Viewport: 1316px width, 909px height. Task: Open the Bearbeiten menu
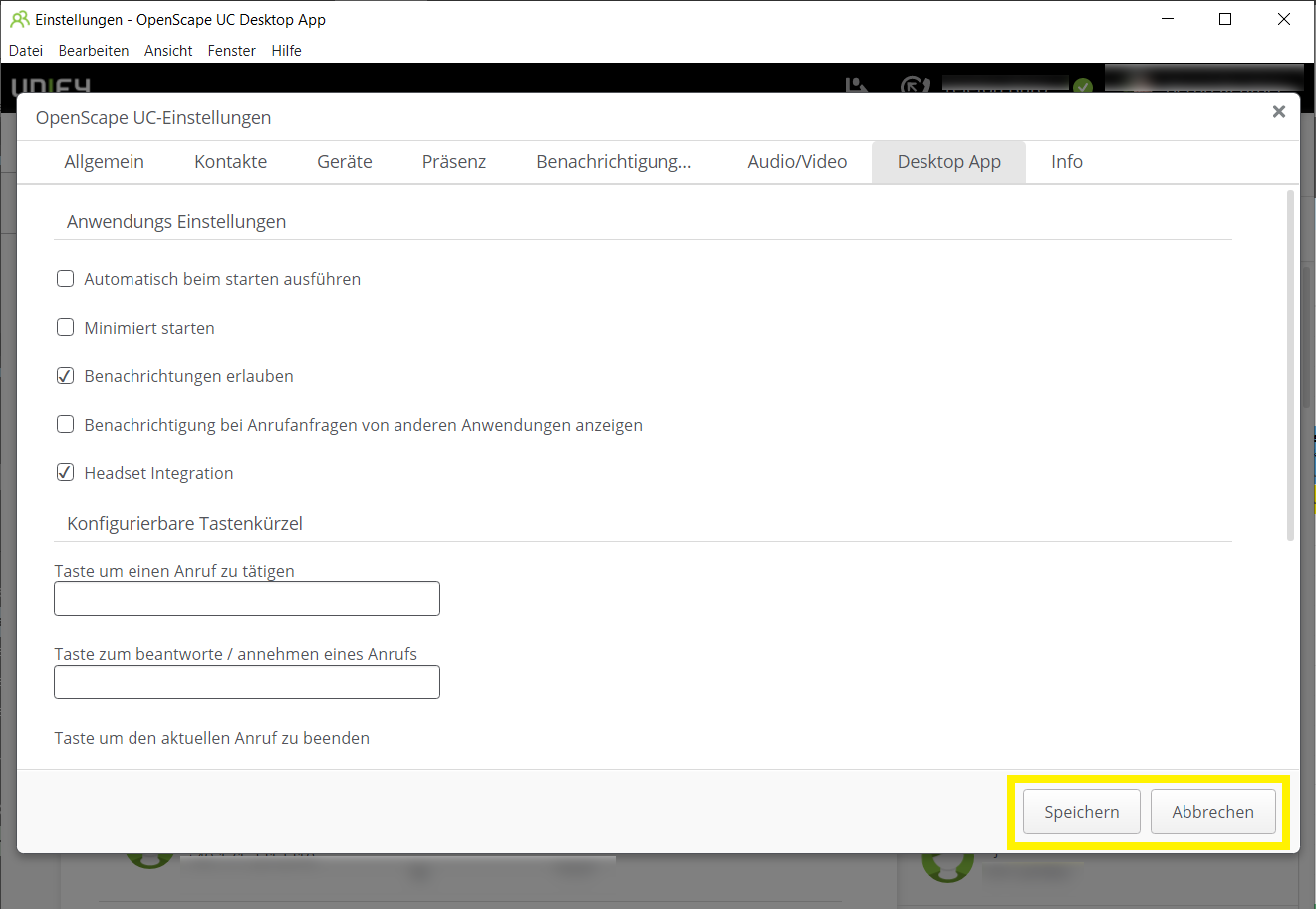point(94,51)
